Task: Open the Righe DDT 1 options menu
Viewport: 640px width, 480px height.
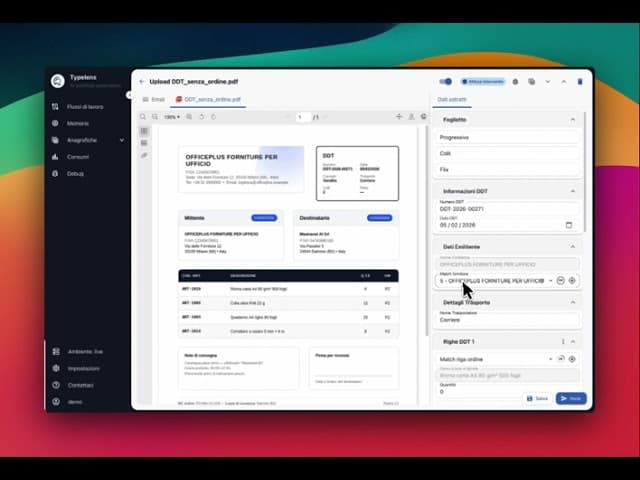Action: pyautogui.click(x=563, y=342)
